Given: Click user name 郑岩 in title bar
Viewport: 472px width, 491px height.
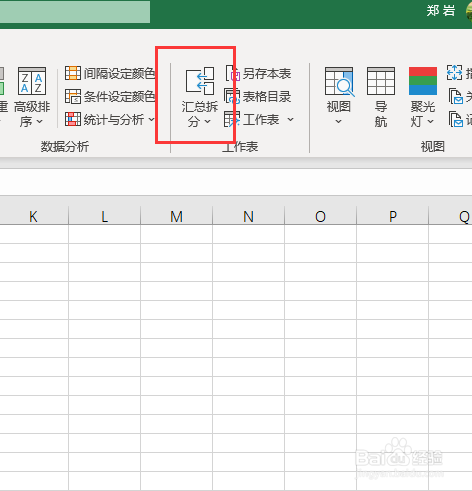Looking at the screenshot, I should coord(440,11).
